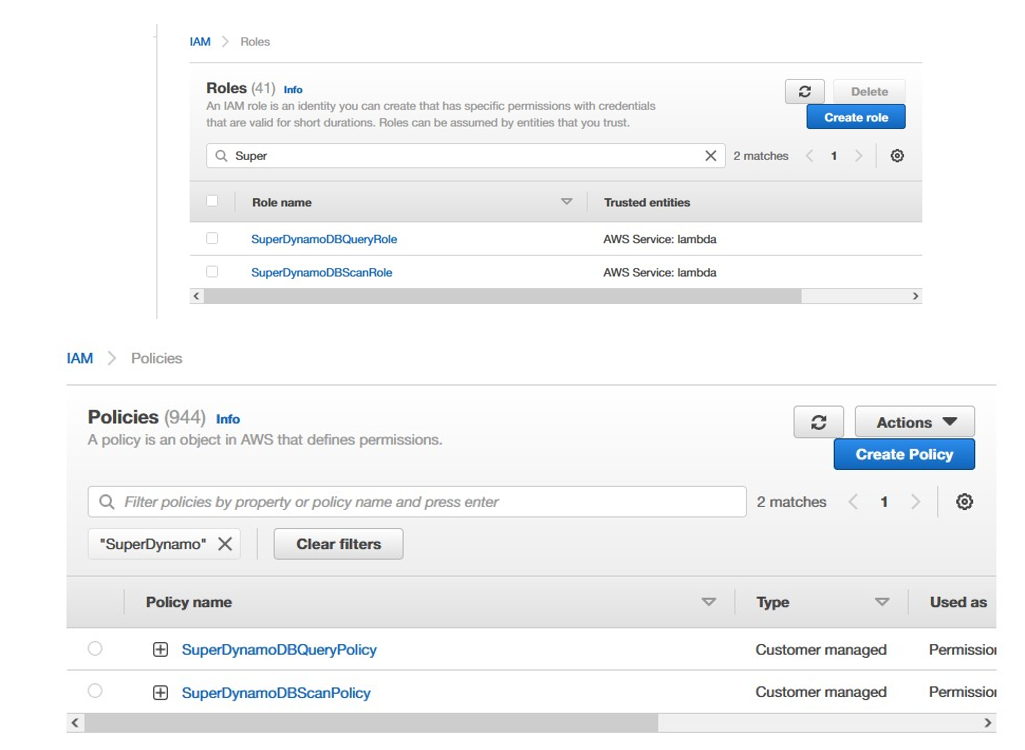Image resolution: width=1025 pixels, height=750 pixels.
Task: Sort policies by Type arrow
Action: (x=882, y=602)
